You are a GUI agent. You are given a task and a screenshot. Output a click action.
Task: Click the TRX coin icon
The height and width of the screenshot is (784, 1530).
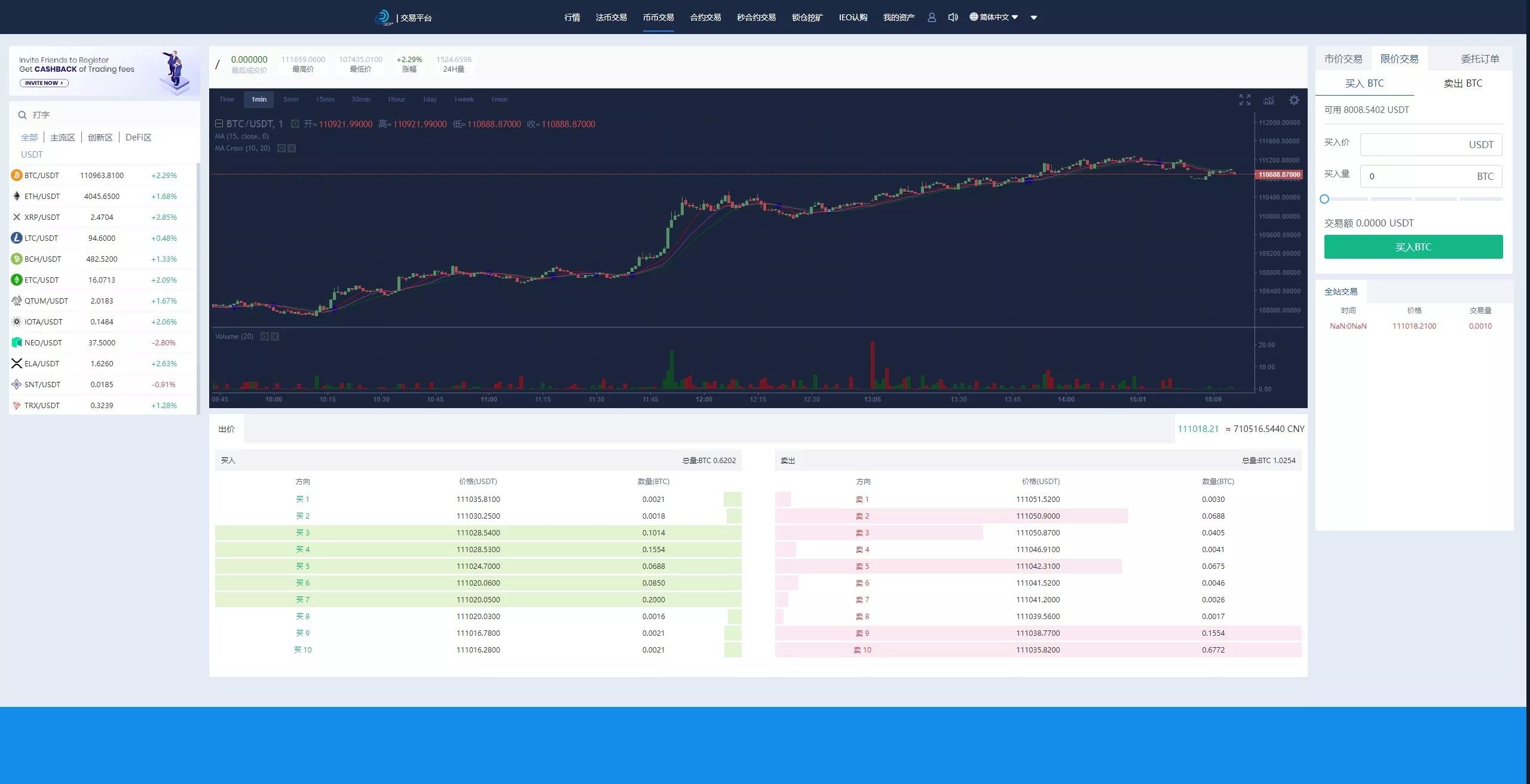(17, 405)
